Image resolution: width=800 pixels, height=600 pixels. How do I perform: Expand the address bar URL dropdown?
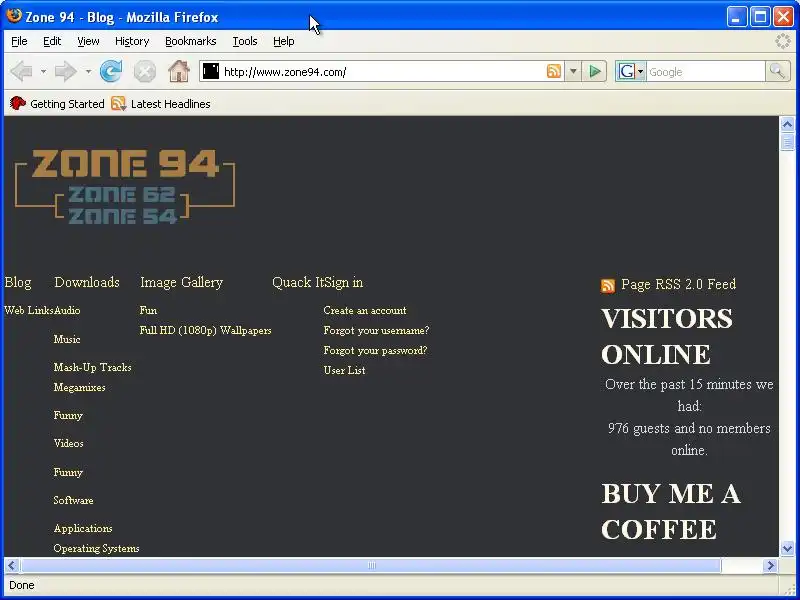573,71
